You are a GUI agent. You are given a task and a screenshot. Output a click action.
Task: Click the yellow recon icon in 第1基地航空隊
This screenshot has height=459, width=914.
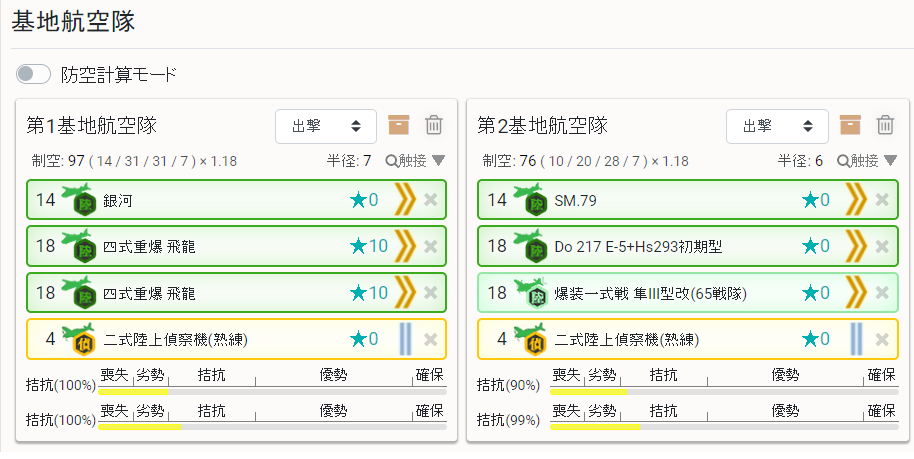click(x=79, y=338)
